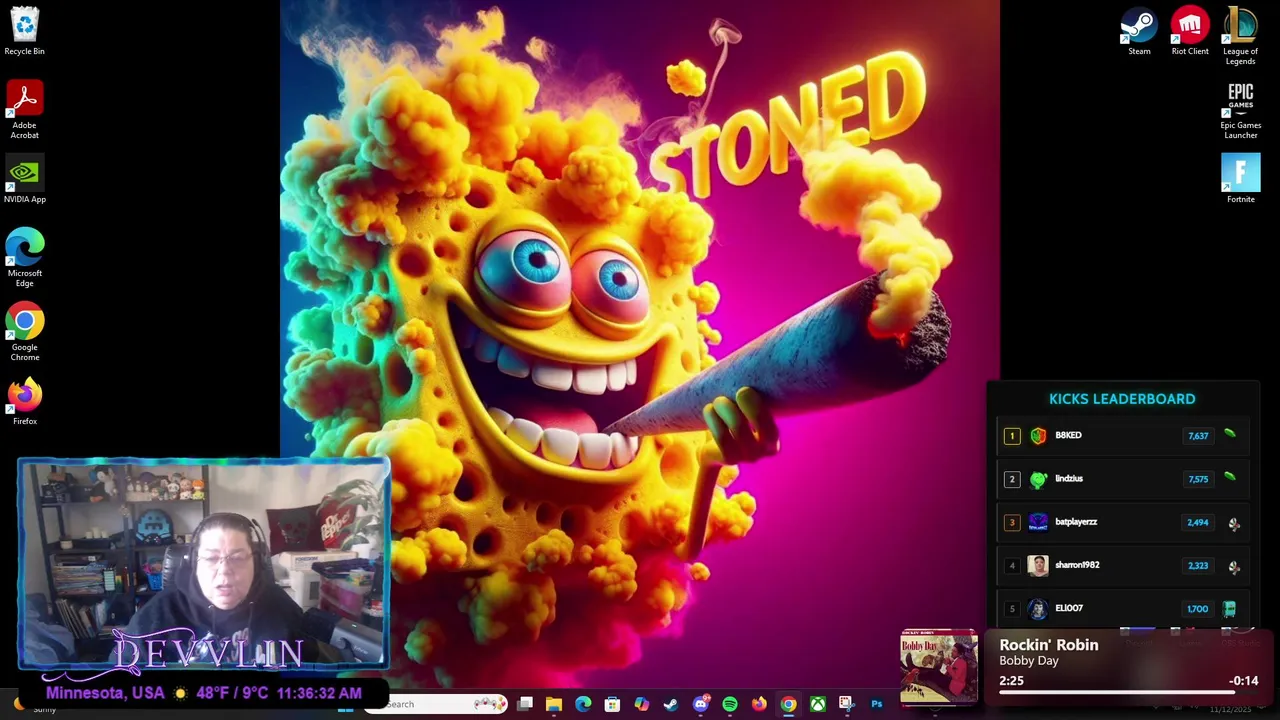
Task: Launch Fortnite from the desktop shortcut
Action: 1240,180
